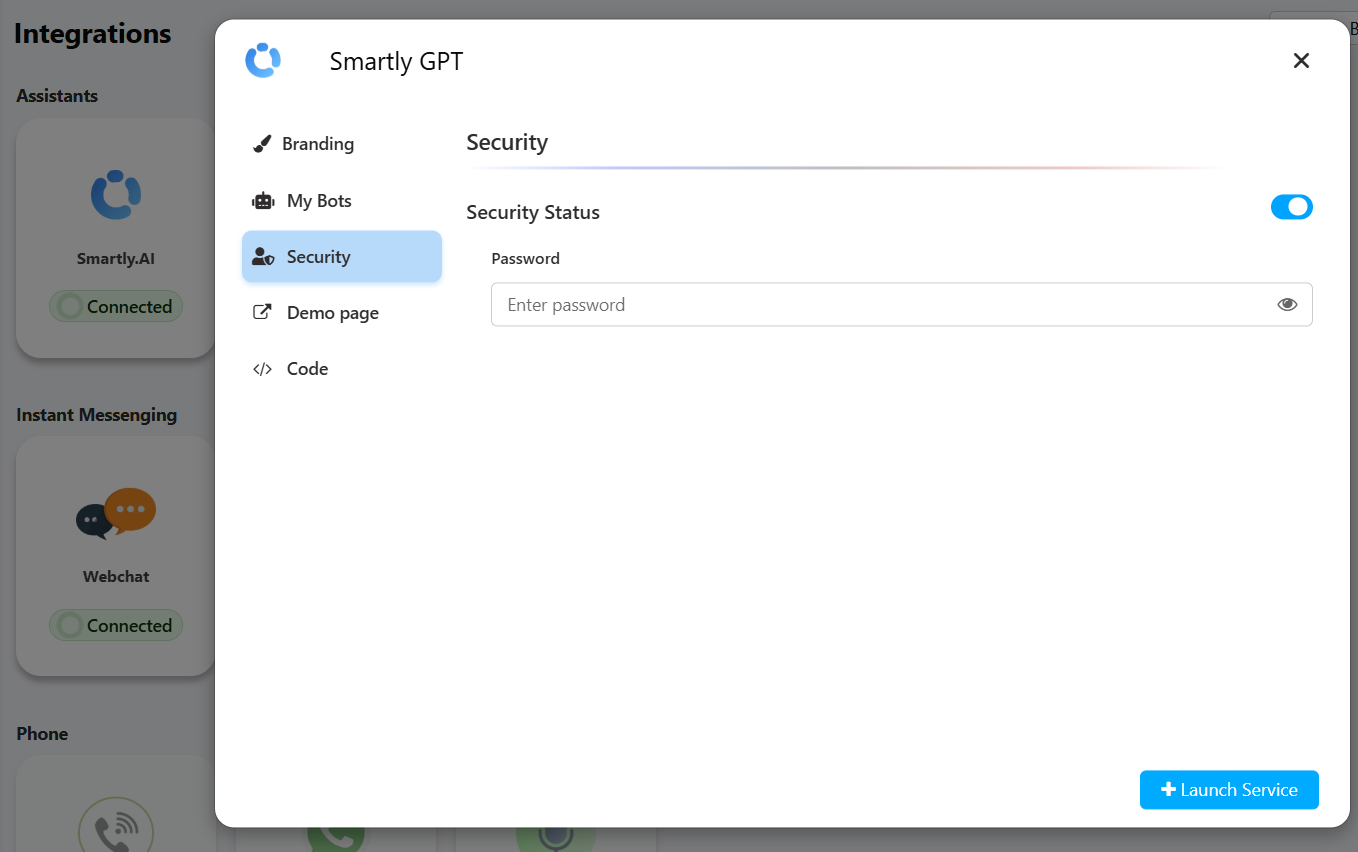
Task: Click the Smartly GPT logo icon
Action: [263, 60]
